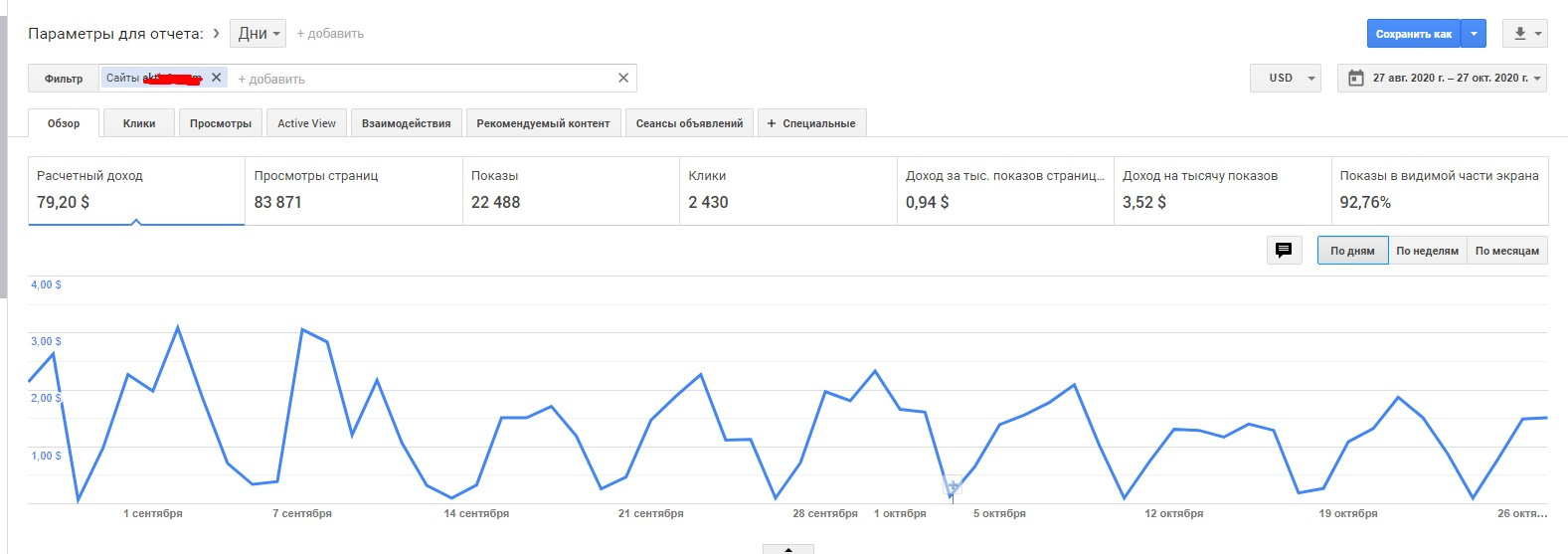Image resolution: width=1568 pixels, height=554 pixels.
Task: Open the comment annotations icon
Action: point(1284,251)
